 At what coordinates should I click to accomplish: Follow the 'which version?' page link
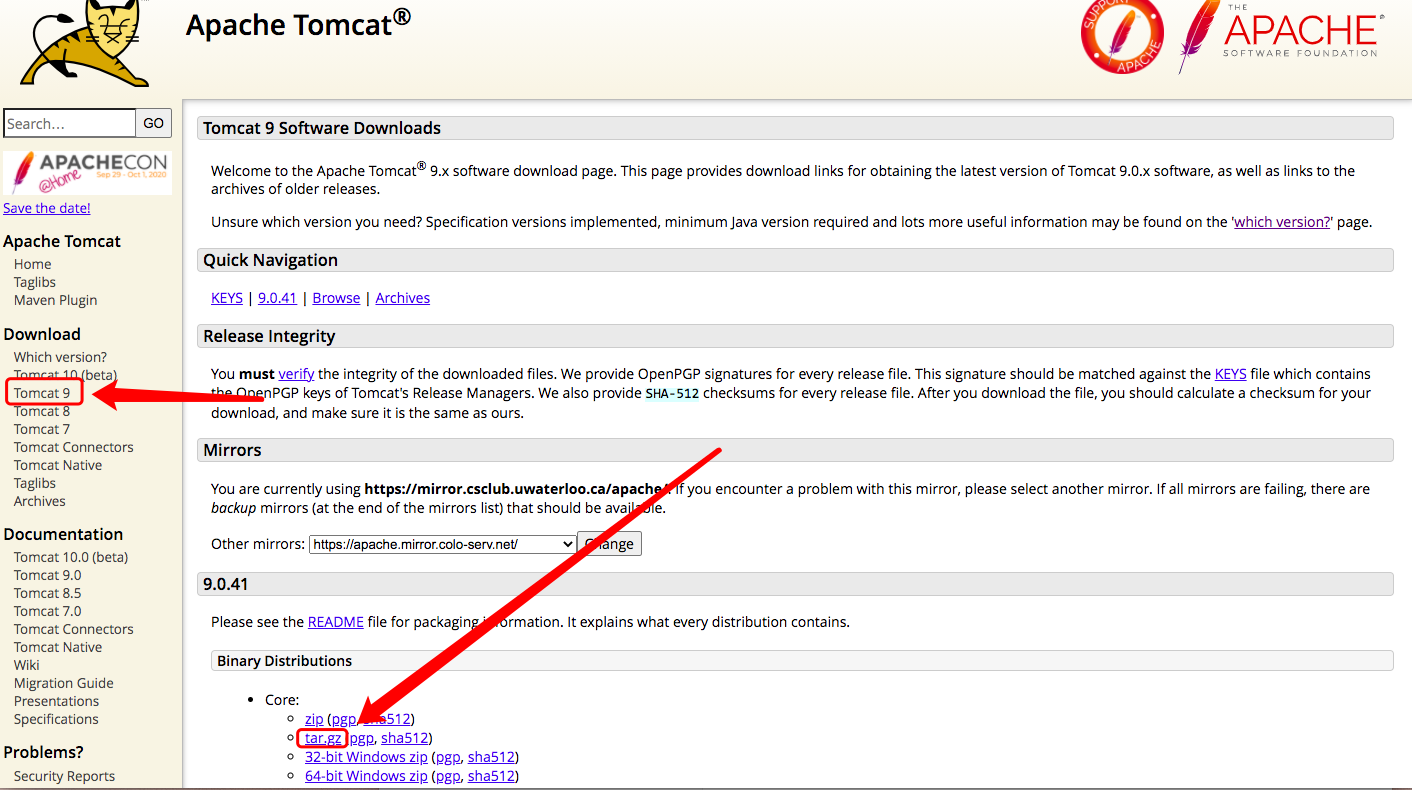(1282, 222)
